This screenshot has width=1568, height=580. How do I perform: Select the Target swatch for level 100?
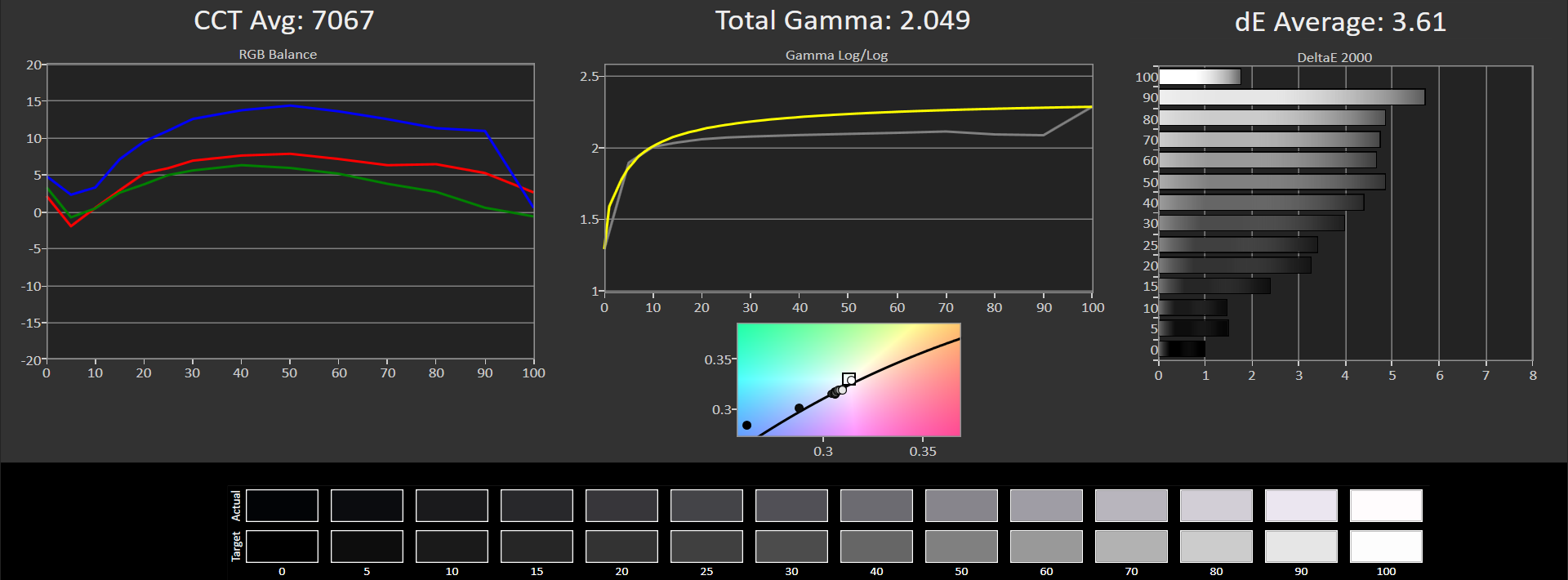click(x=1386, y=547)
